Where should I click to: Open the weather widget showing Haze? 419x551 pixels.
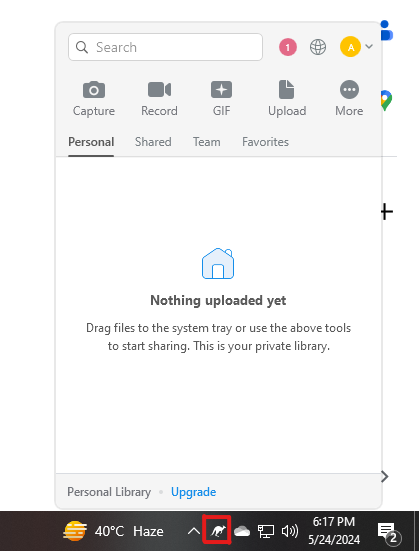[113, 531]
